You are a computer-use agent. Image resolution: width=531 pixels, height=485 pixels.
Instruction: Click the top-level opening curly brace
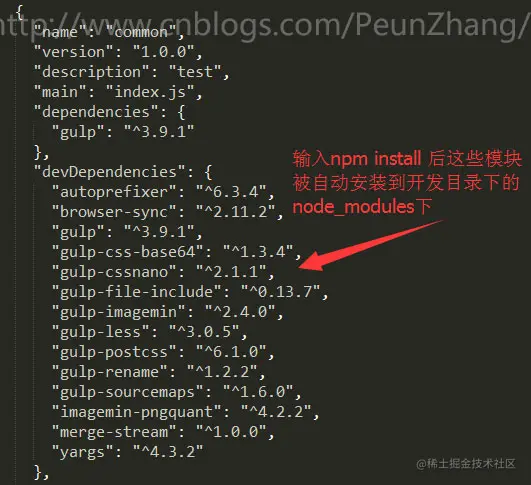pos(20,12)
